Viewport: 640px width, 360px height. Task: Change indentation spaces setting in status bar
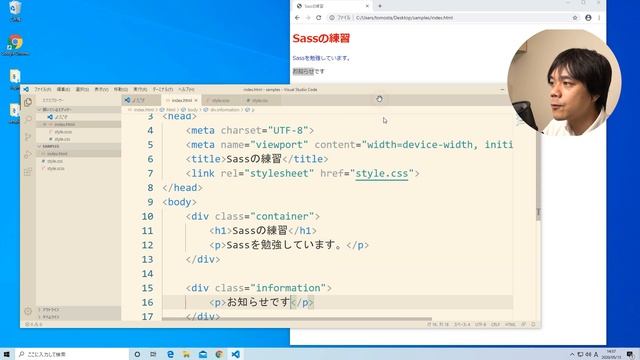point(462,324)
